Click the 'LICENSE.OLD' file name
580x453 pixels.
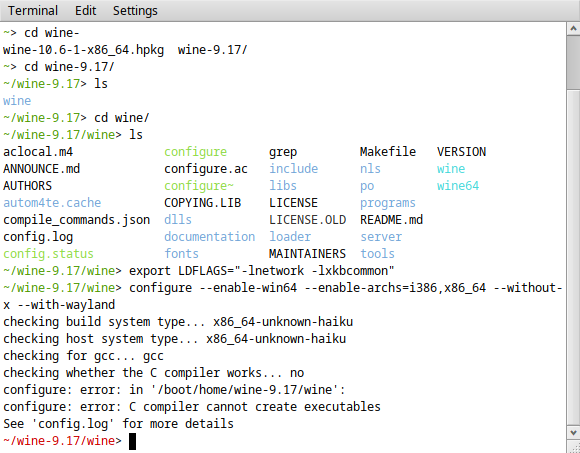coord(307,220)
